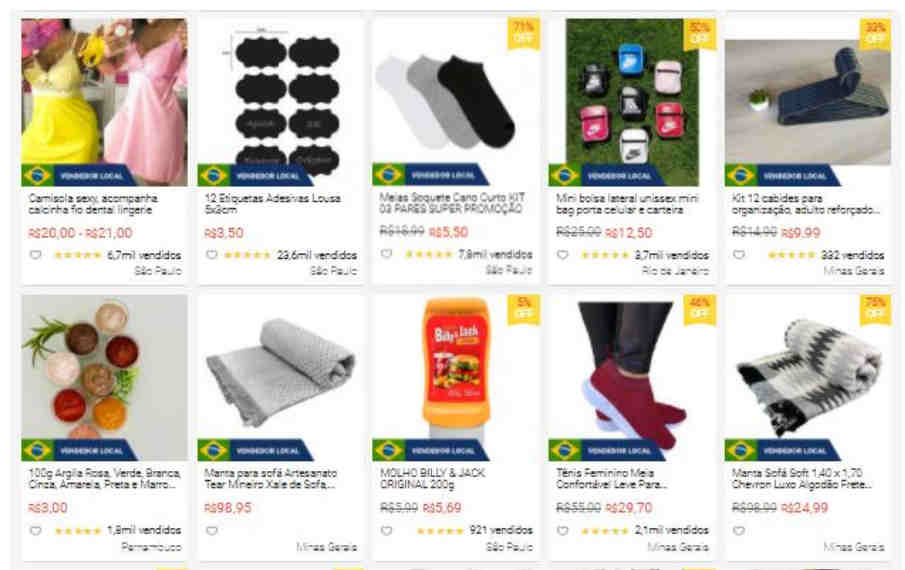This screenshot has width=905, height=570.
Task: Click the 75% OFF tag on chevron blanket
Action: click(x=875, y=309)
